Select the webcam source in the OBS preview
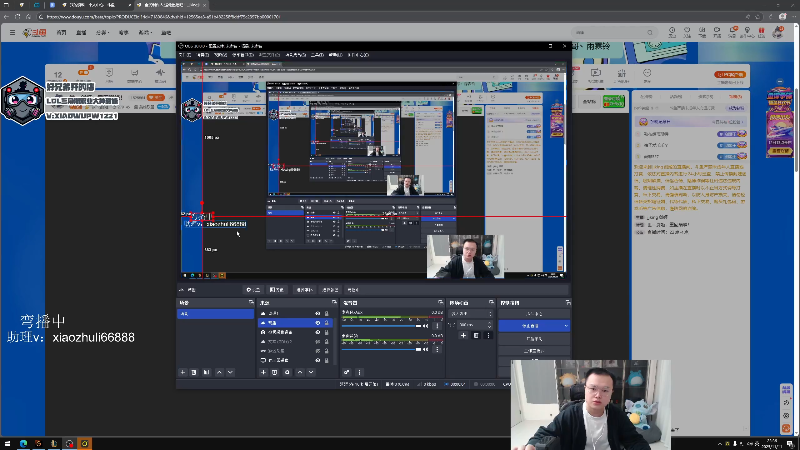Image resolution: width=800 pixels, height=450 pixels. click(465, 257)
